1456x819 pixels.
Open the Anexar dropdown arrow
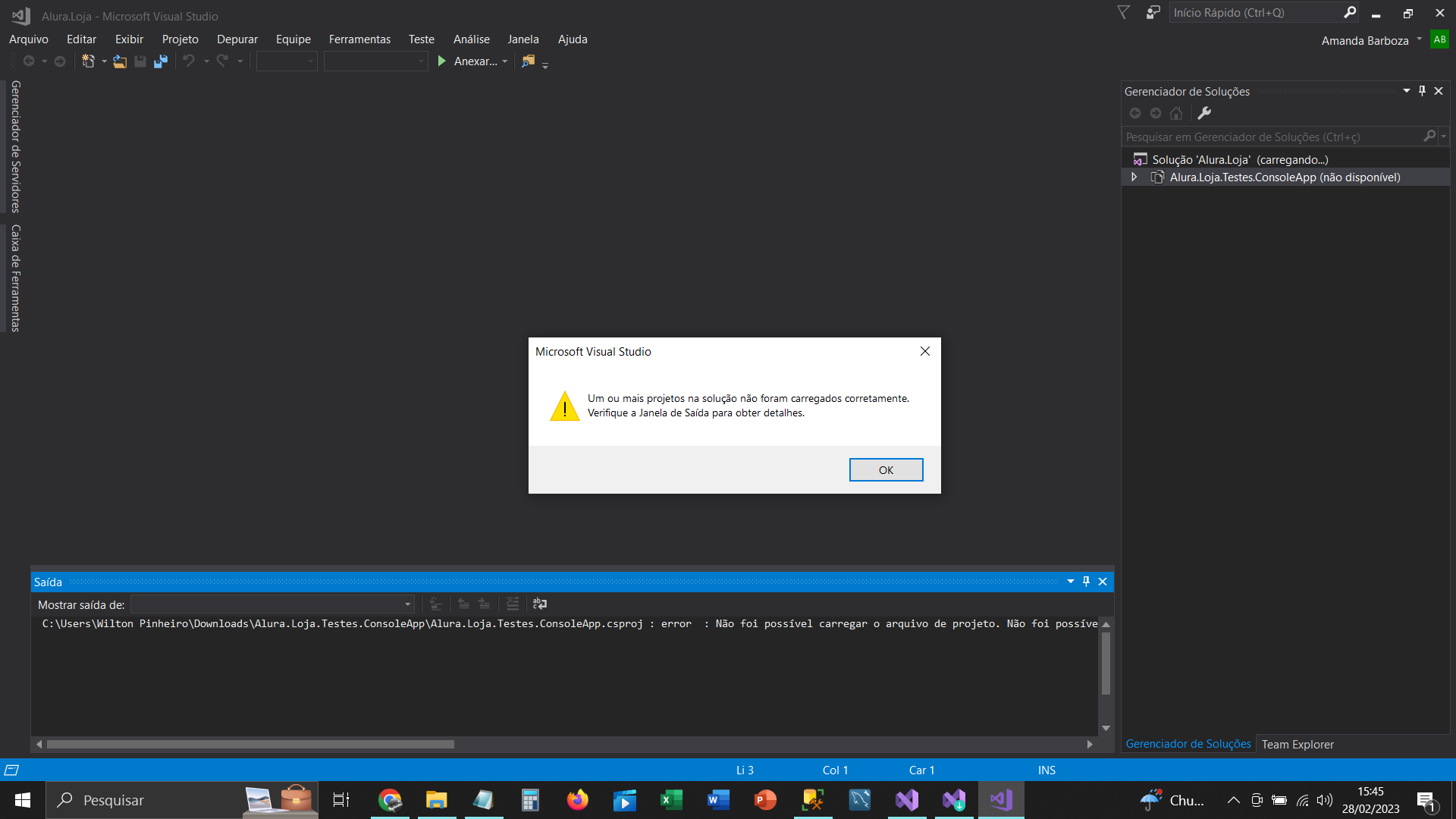[x=505, y=61]
